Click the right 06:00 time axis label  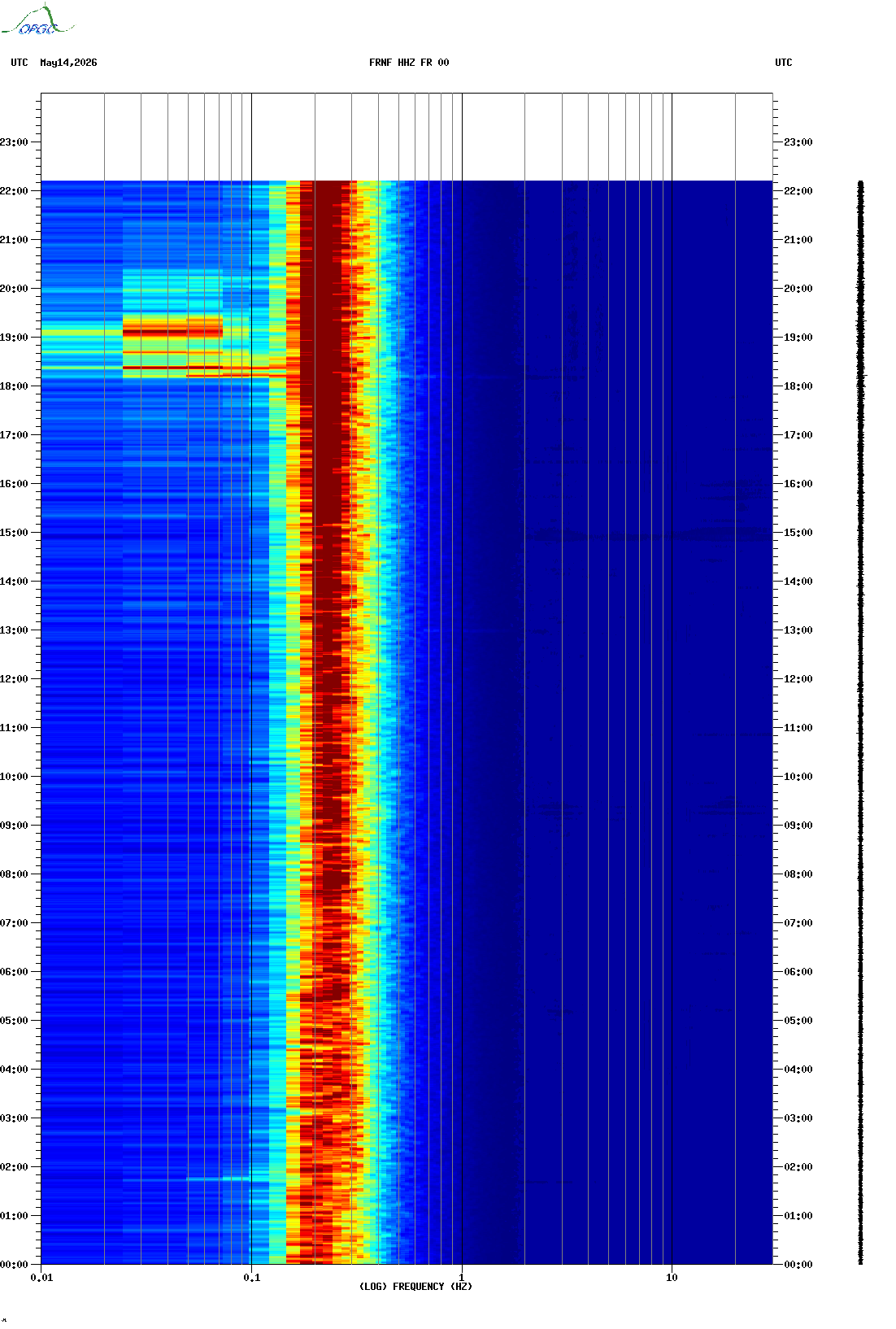(x=798, y=972)
